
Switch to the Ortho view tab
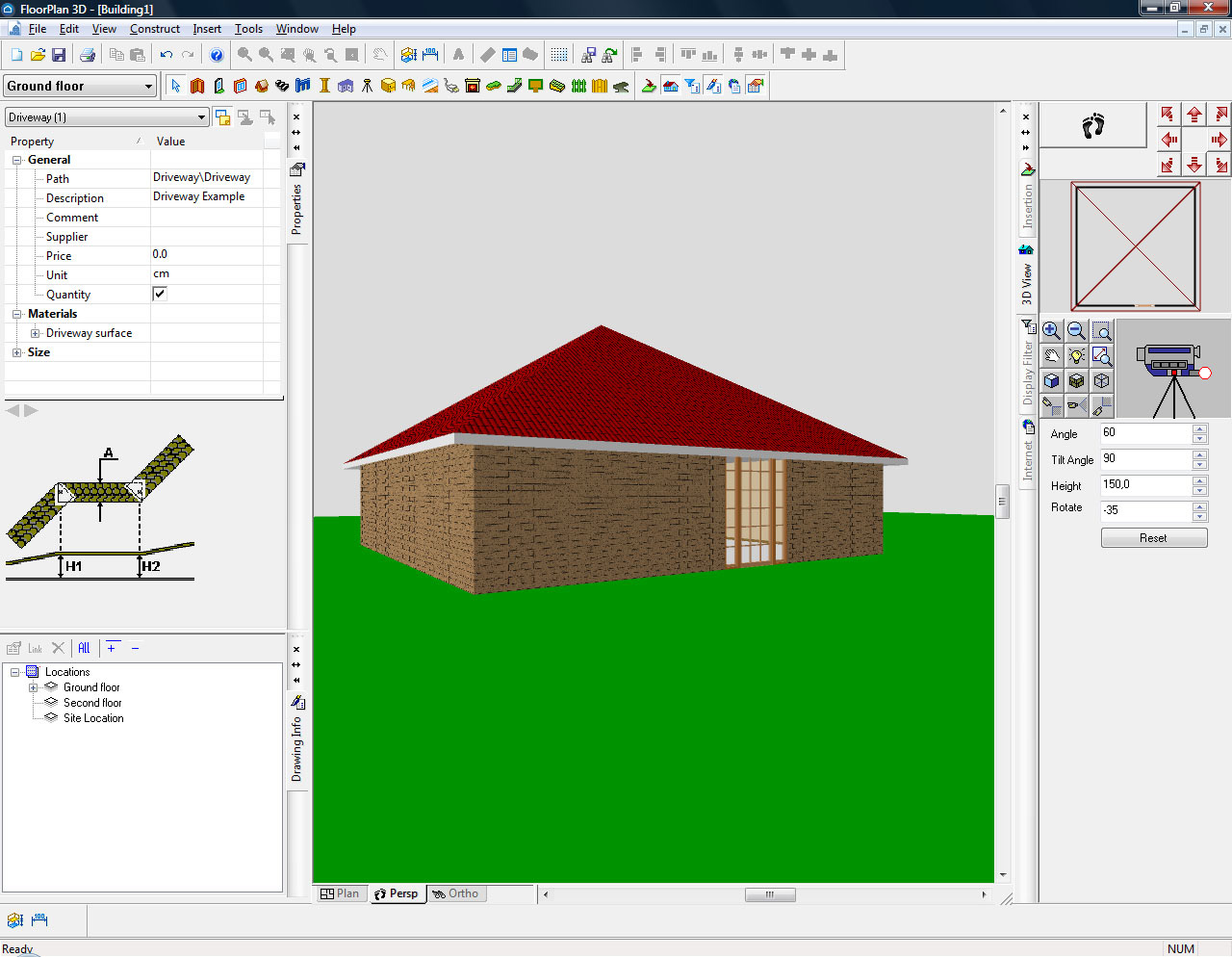(455, 893)
